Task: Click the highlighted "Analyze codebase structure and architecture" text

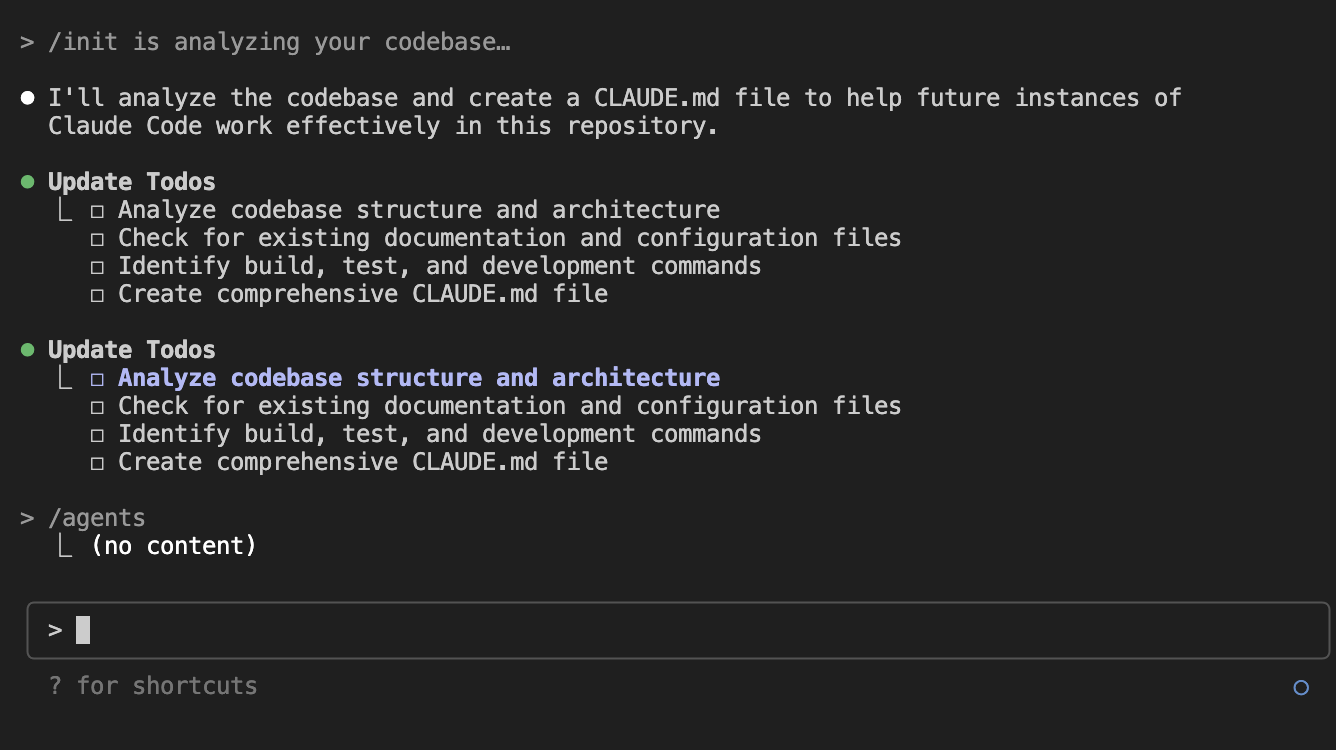Action: (x=419, y=378)
